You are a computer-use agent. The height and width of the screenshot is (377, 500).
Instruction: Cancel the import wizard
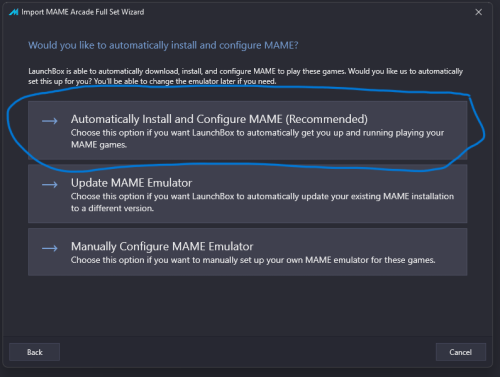click(x=461, y=352)
